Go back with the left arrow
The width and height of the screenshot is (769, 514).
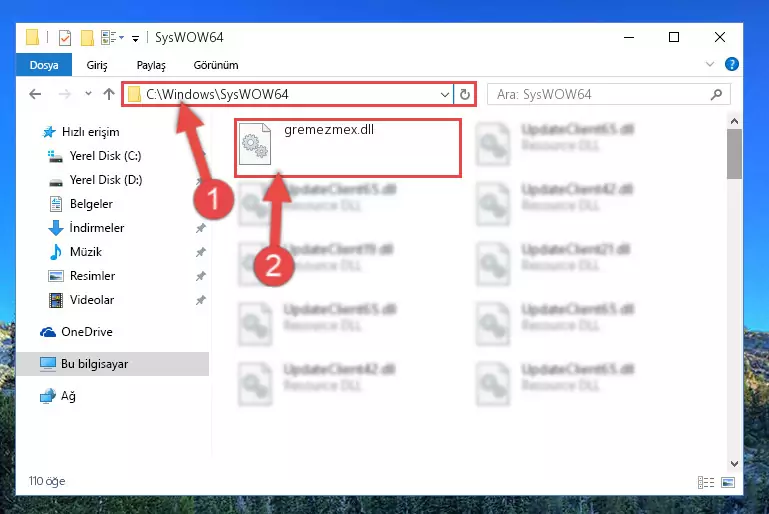35,94
